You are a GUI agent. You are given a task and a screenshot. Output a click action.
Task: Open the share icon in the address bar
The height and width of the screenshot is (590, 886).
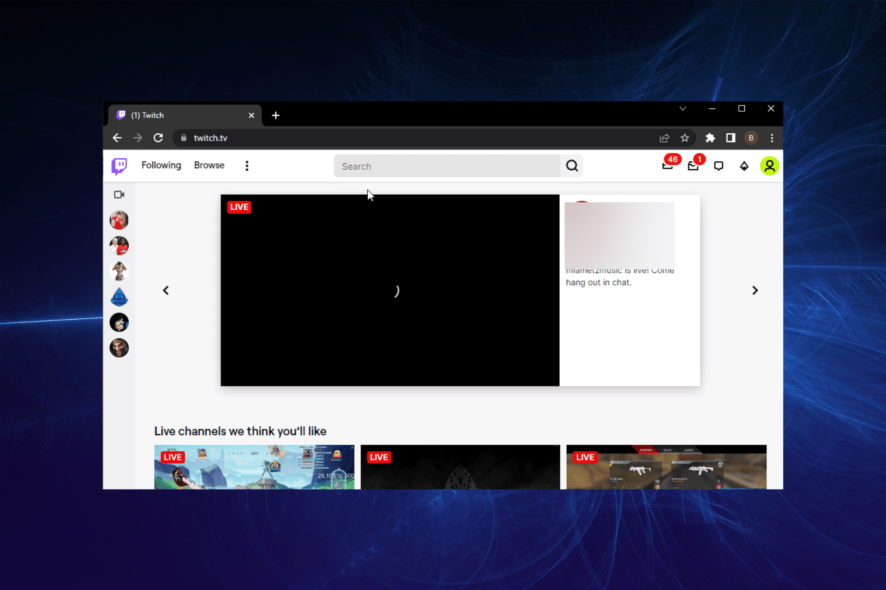tap(662, 137)
